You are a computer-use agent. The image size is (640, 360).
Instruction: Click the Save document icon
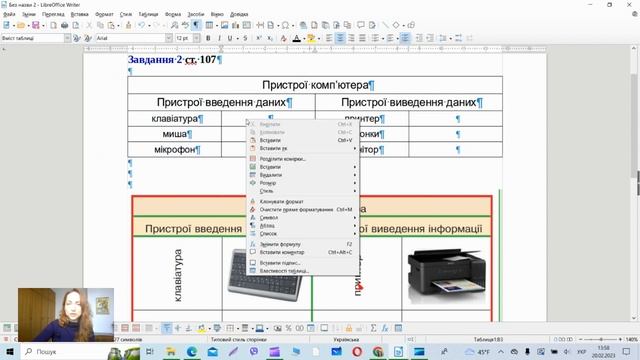click(36, 25)
